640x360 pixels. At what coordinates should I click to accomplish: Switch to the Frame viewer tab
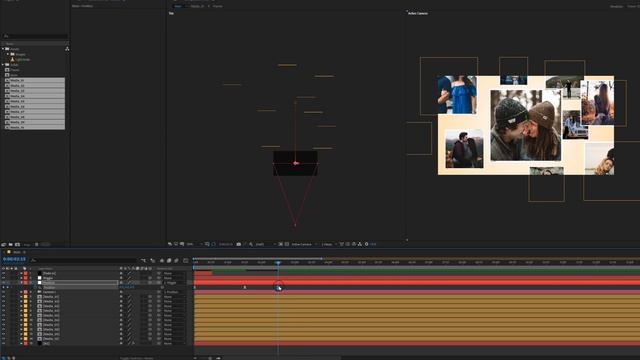(218, 6)
